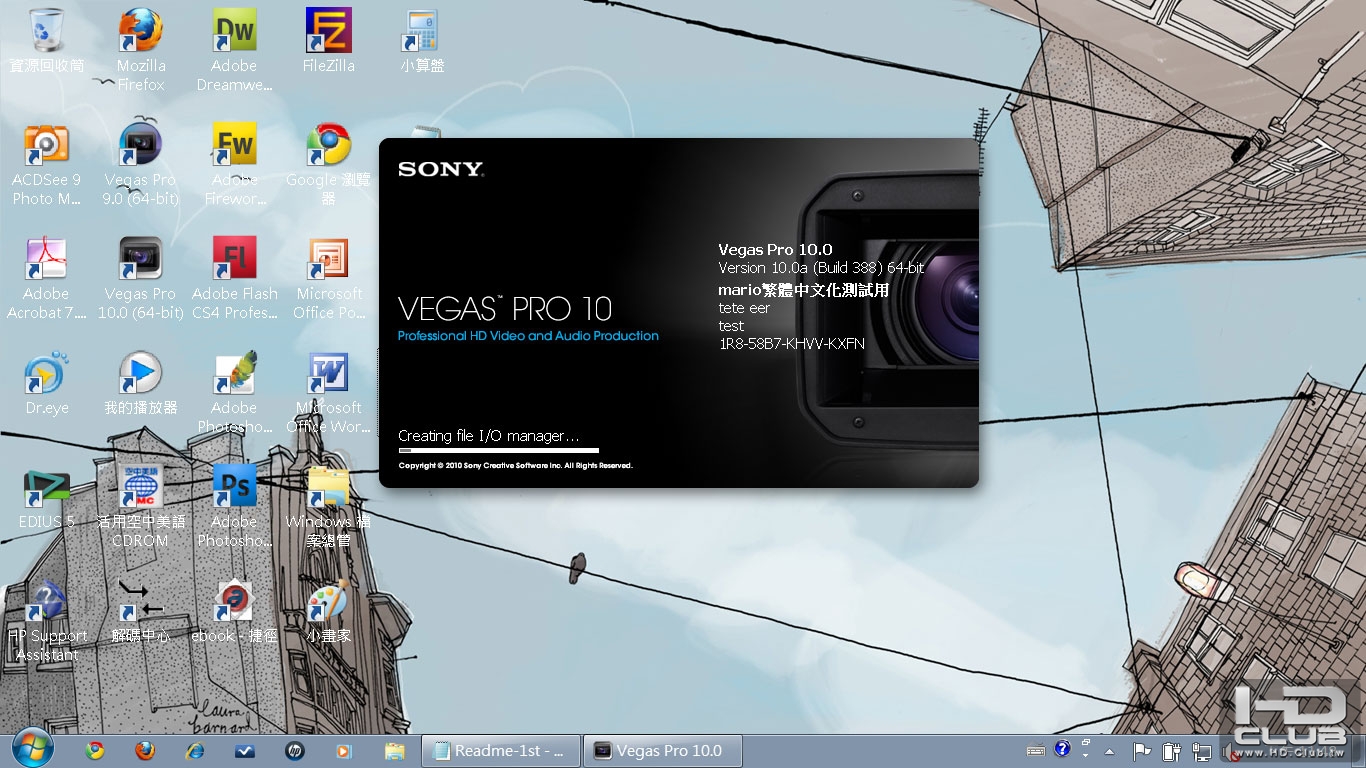Image resolution: width=1366 pixels, height=768 pixels.
Task: Open HP pinned taskbar icon
Action: [295, 750]
